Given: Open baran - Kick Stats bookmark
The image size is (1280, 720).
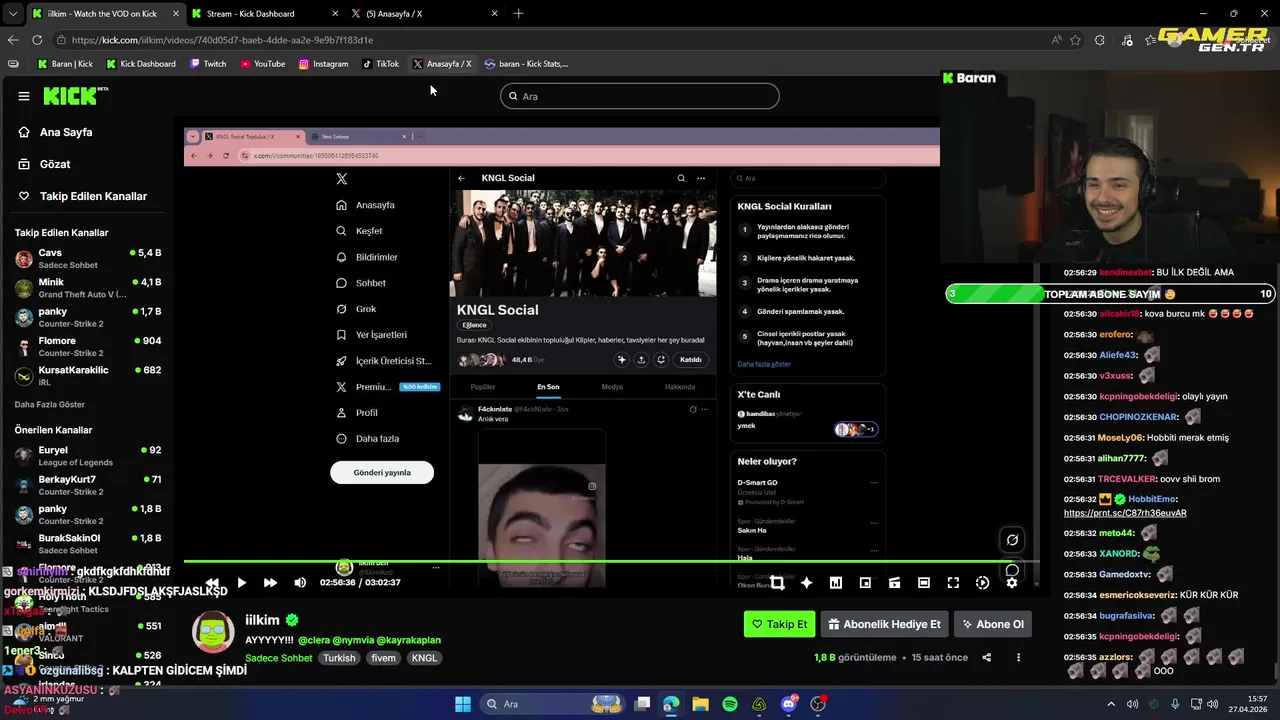Looking at the screenshot, I should (526, 64).
